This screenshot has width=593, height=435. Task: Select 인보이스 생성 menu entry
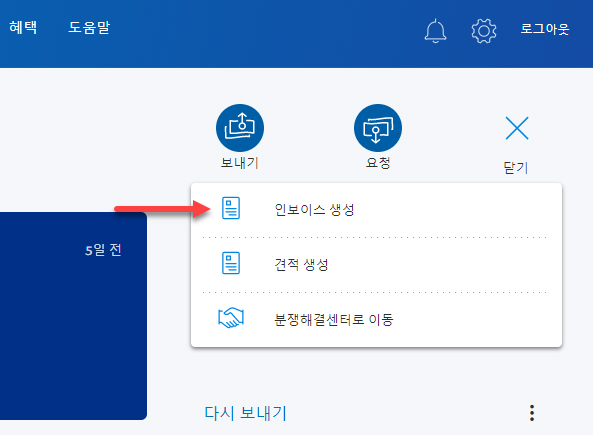click(376, 210)
